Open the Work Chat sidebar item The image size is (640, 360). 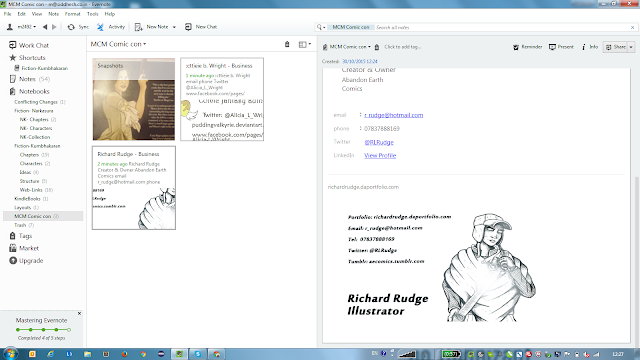[29, 45]
